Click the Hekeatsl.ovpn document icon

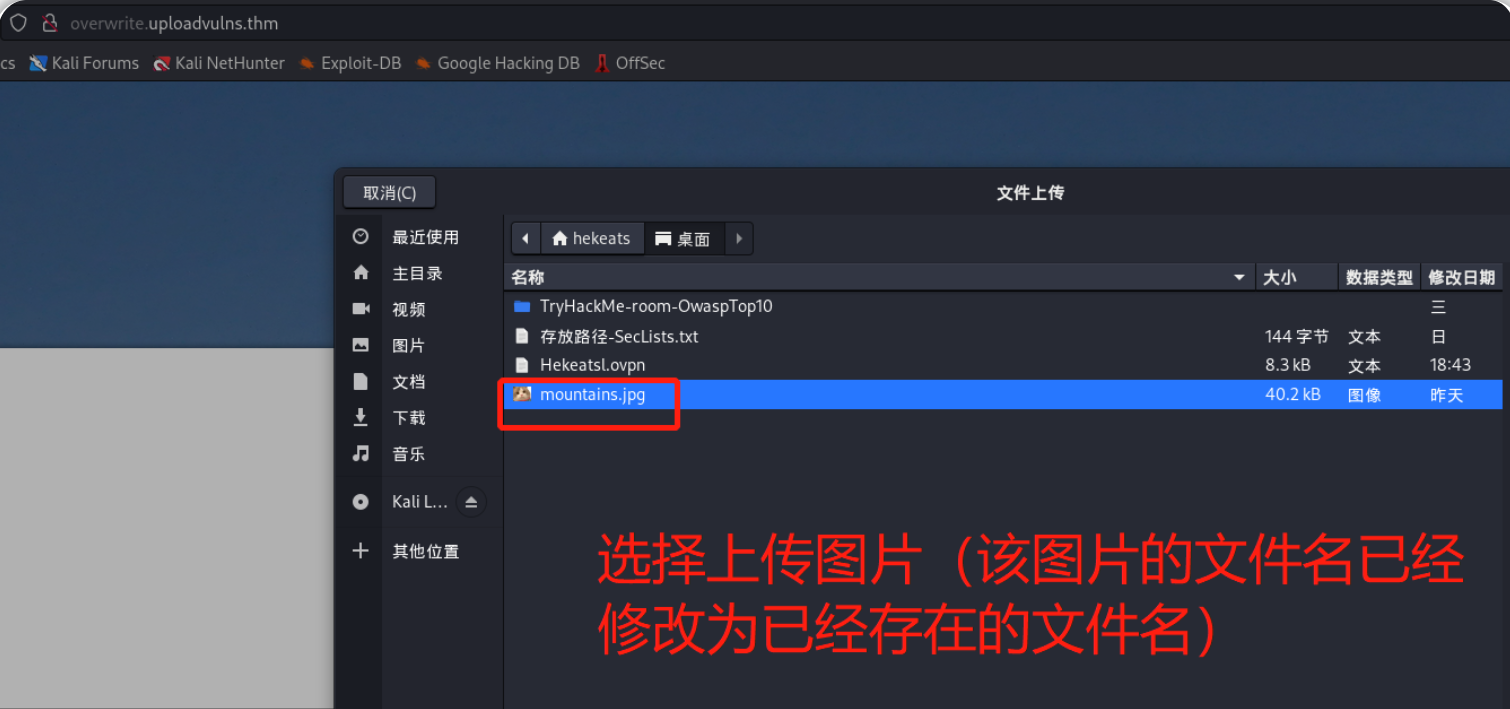click(x=521, y=365)
